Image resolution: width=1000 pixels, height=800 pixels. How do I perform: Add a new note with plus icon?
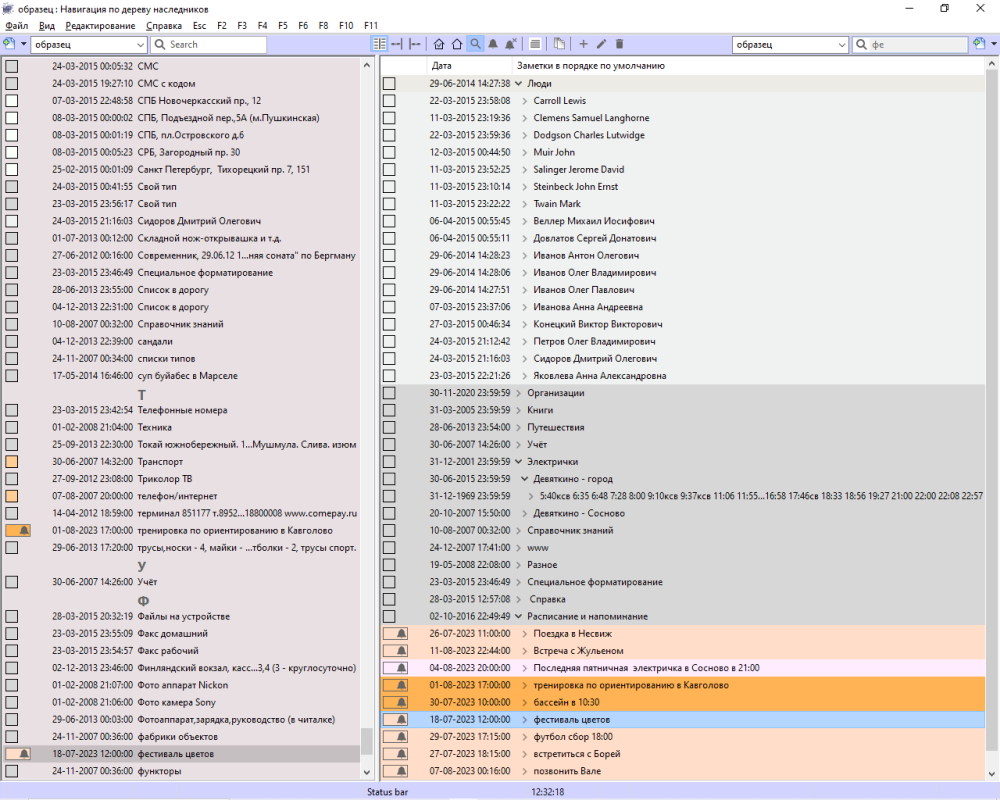point(583,44)
